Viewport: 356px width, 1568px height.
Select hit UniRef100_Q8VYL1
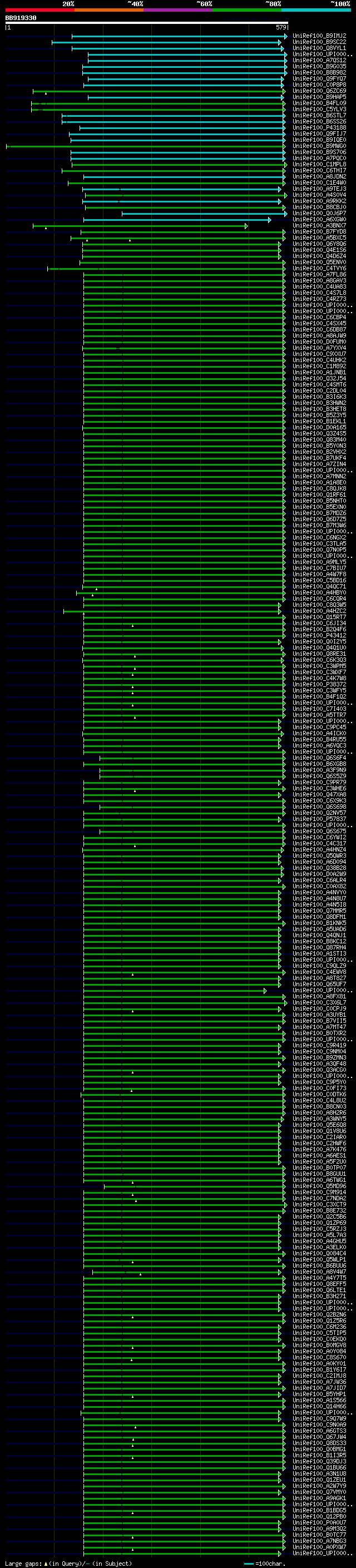[319, 48]
